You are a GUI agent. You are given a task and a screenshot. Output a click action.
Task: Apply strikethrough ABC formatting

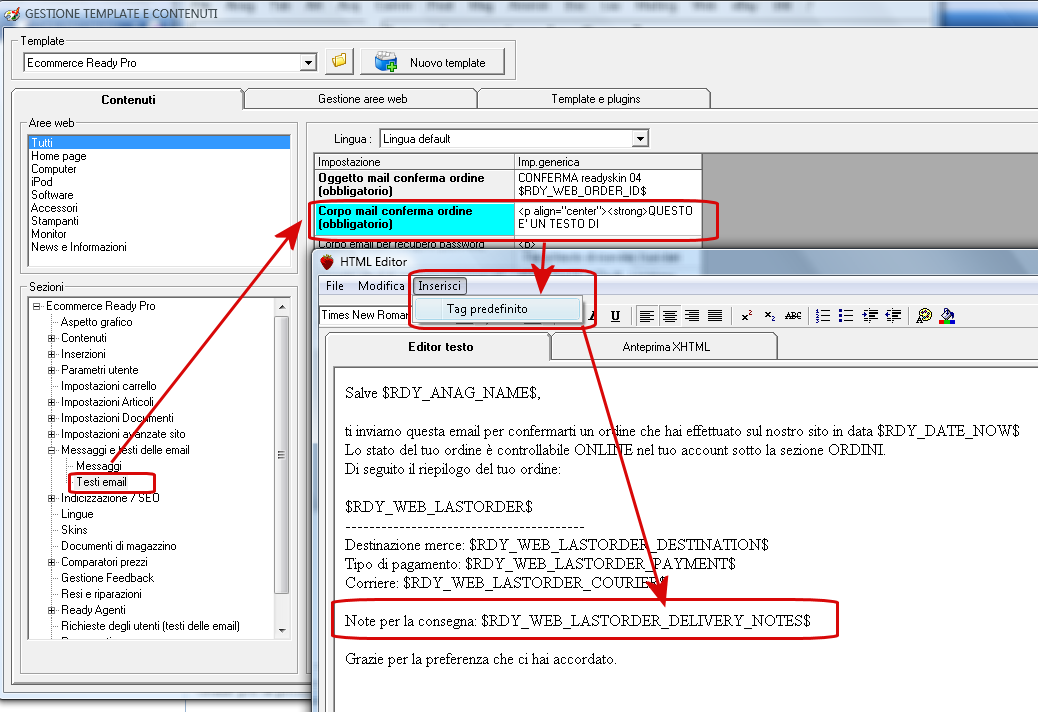click(793, 316)
